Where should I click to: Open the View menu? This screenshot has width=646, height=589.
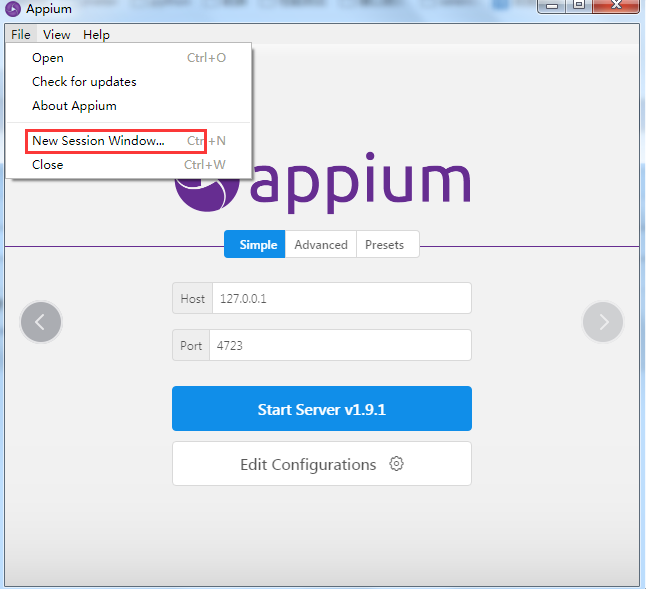coord(57,35)
